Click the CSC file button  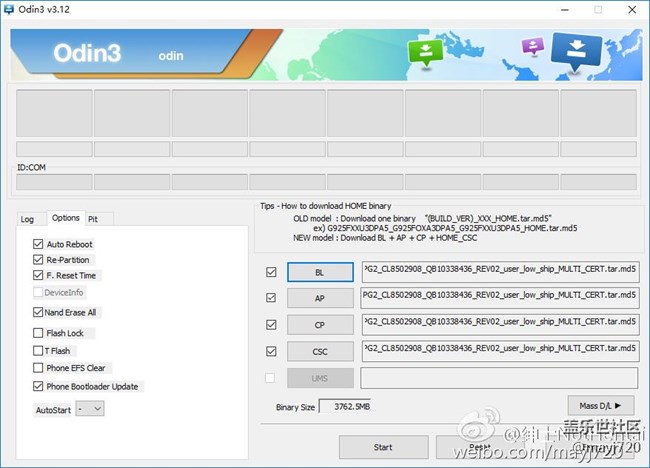click(x=320, y=352)
